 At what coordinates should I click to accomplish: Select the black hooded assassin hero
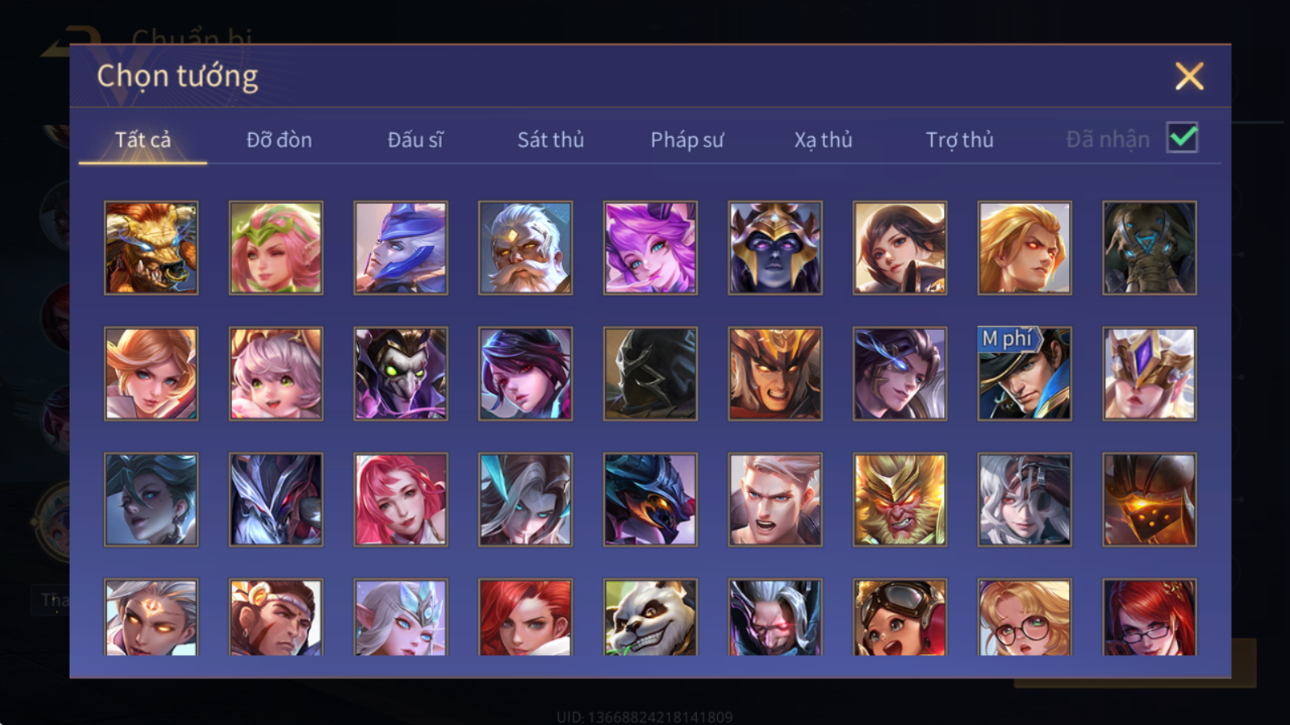coord(650,373)
